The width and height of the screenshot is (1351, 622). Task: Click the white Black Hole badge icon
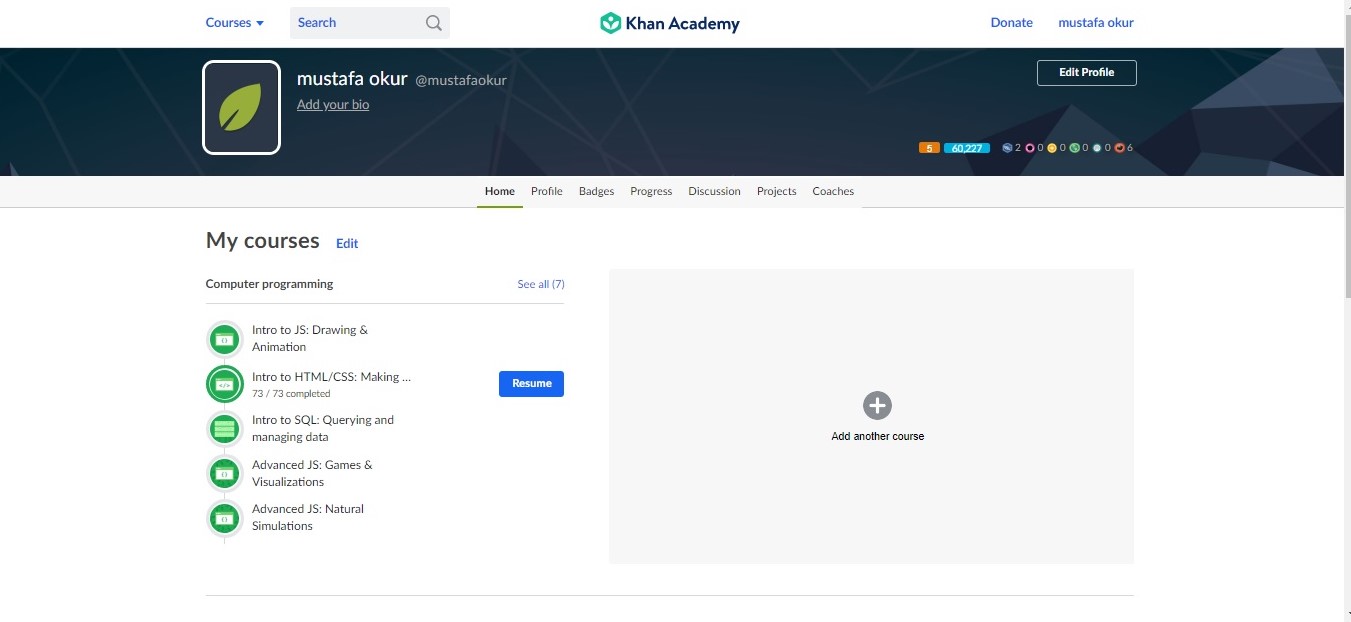tap(1097, 148)
